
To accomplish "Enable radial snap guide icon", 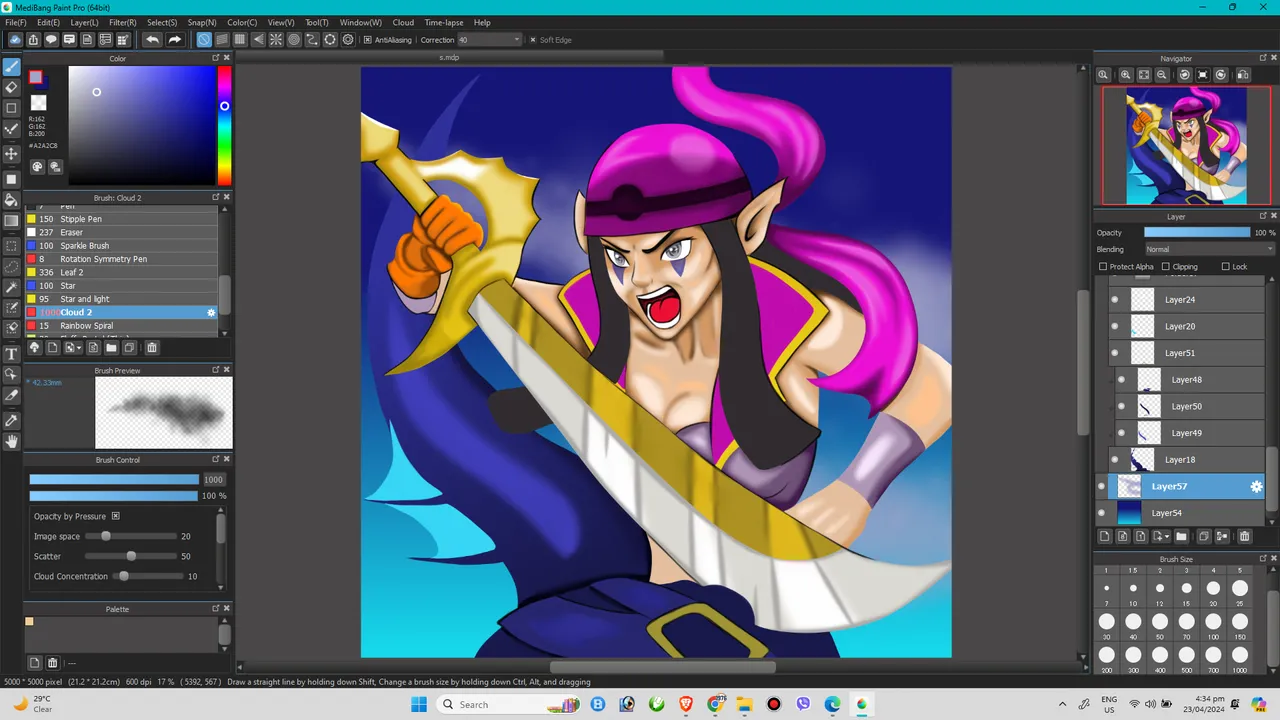I will pos(276,40).
